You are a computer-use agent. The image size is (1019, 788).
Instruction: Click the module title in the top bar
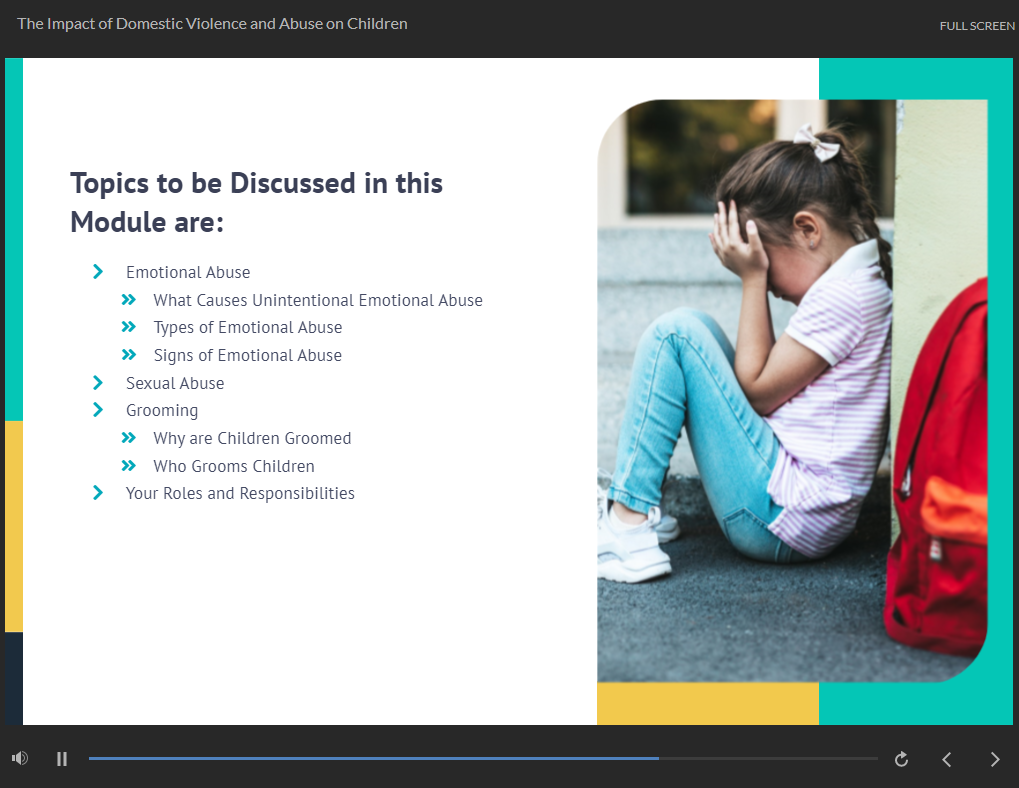pos(212,23)
